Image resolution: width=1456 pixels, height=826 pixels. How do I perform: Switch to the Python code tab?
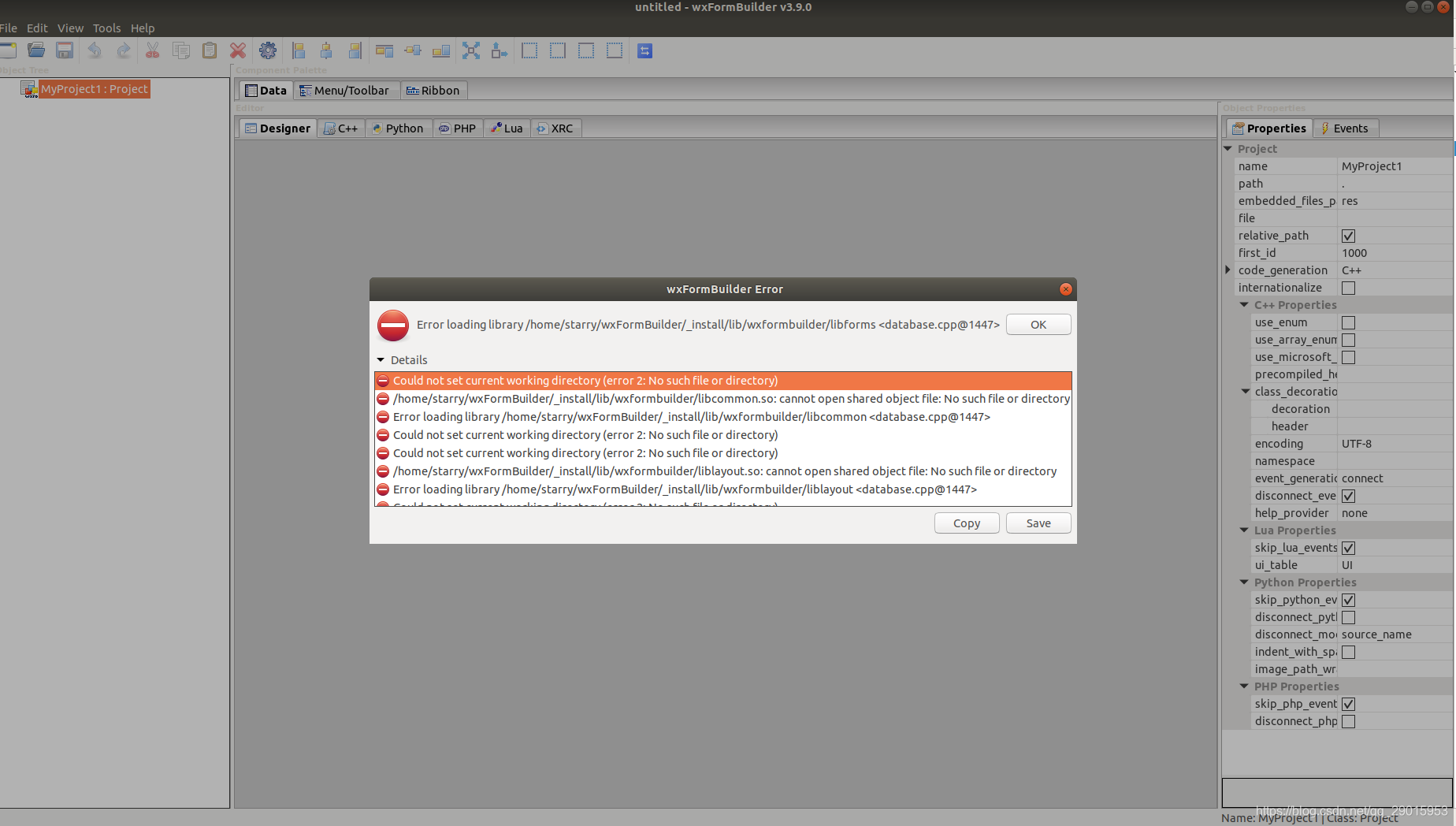pyautogui.click(x=399, y=128)
